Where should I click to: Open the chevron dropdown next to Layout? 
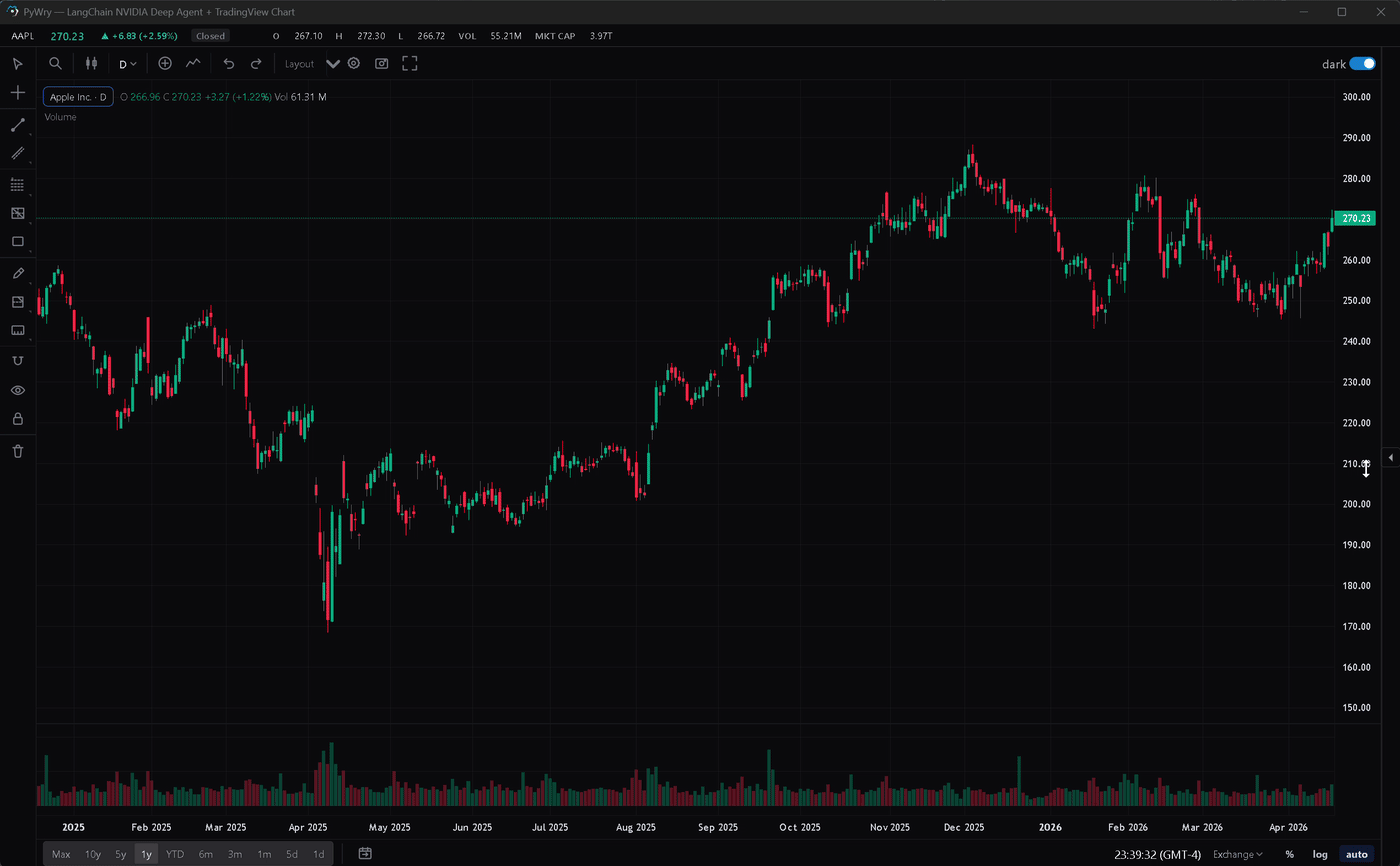pyautogui.click(x=333, y=63)
